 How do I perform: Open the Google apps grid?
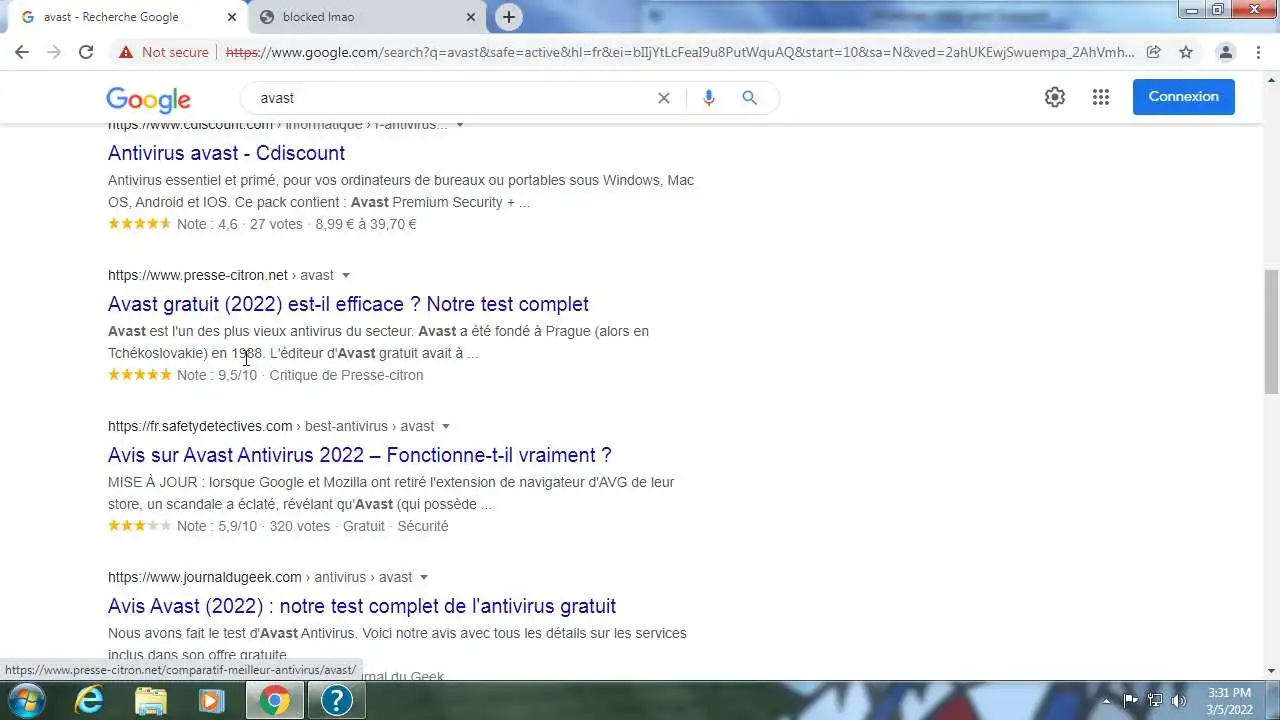pyautogui.click(x=1101, y=97)
